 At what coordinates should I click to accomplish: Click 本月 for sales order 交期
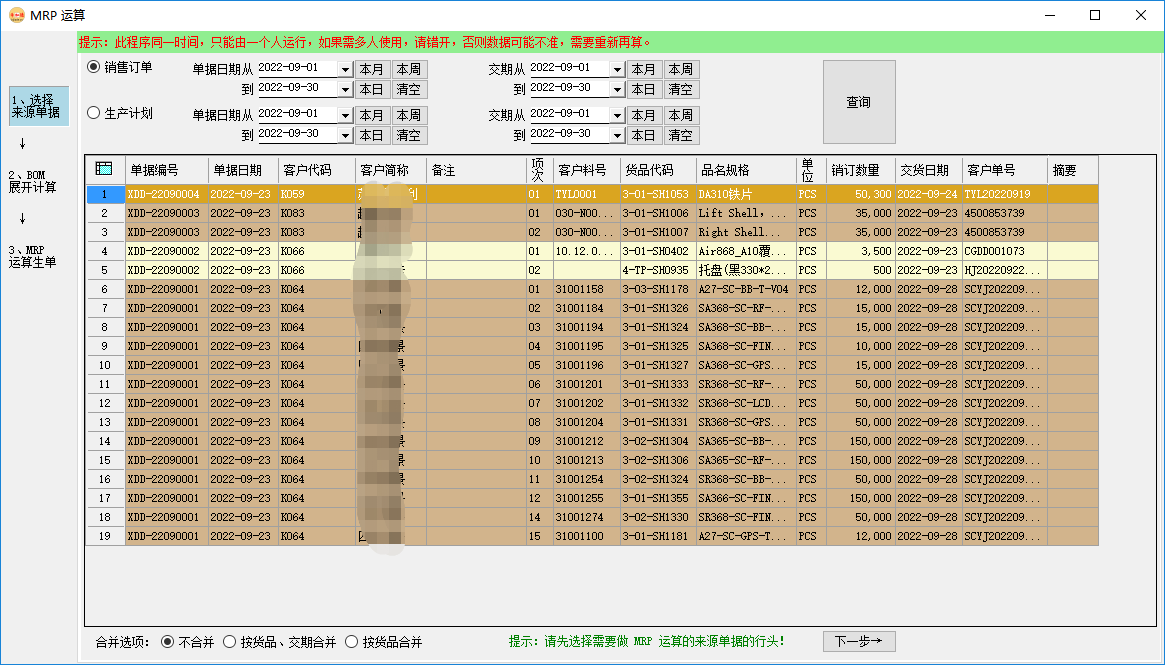click(644, 70)
